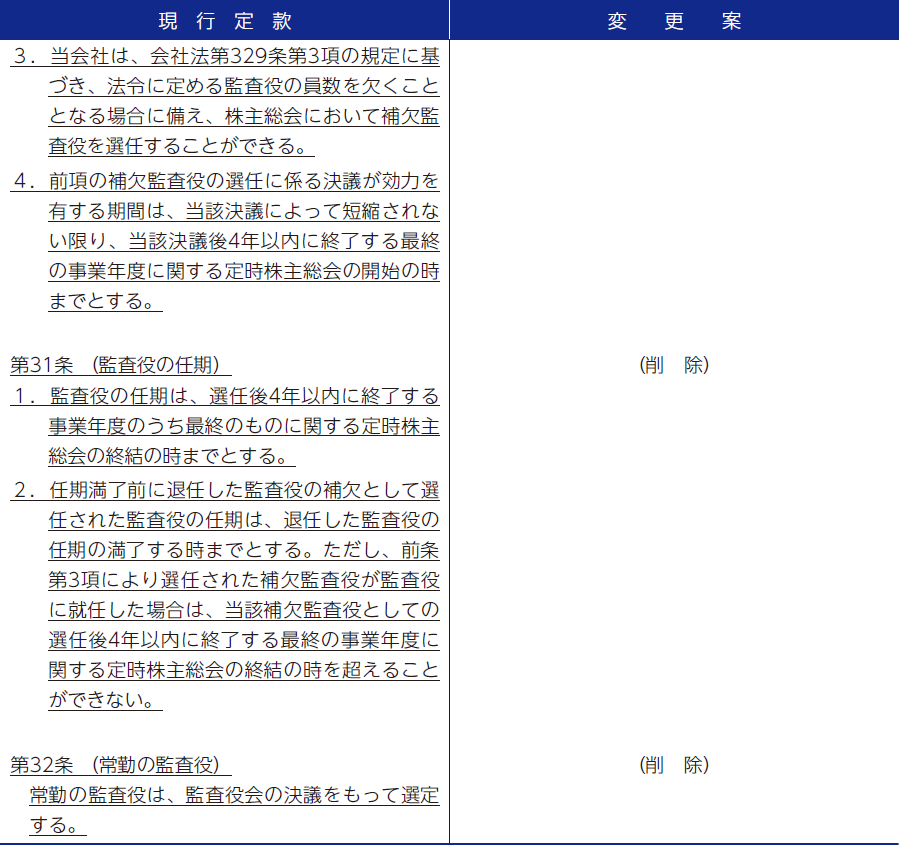Click the line starting 第3項により選任された
This screenshot has height=845, width=900.
[x=244, y=580]
